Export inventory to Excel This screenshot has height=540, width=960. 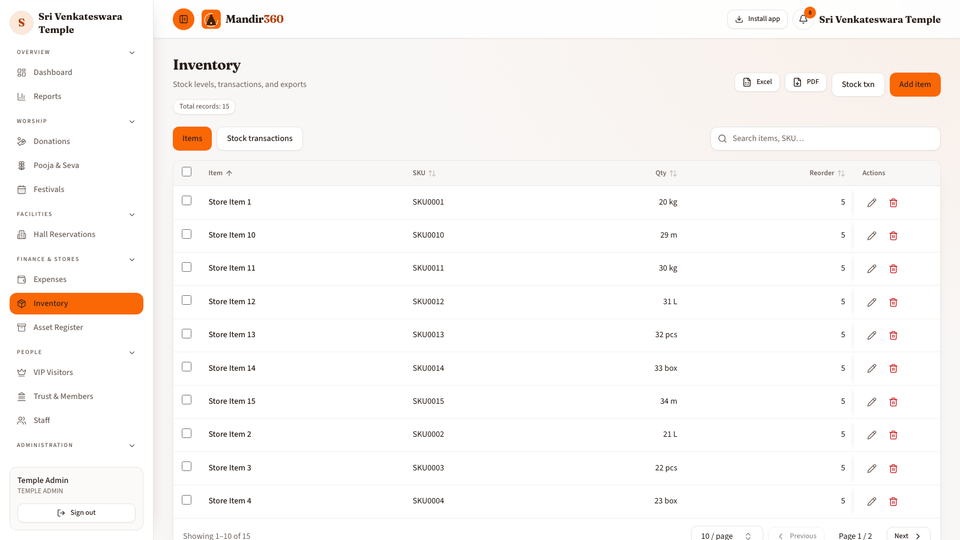pos(757,82)
